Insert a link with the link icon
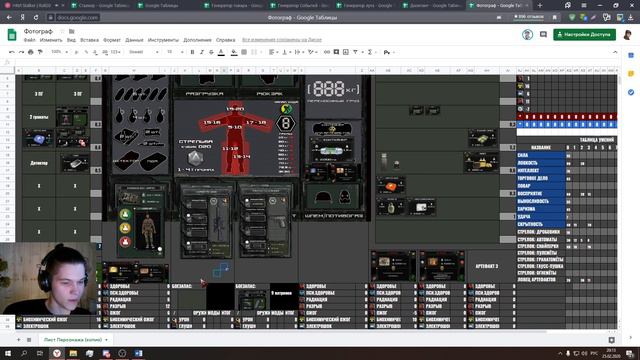 point(327,52)
